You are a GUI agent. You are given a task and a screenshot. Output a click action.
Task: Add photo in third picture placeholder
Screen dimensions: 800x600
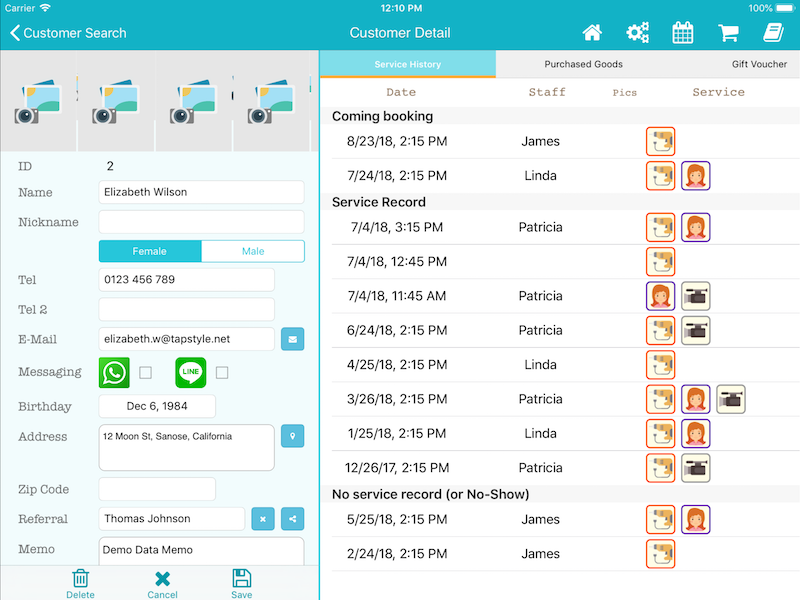193,102
